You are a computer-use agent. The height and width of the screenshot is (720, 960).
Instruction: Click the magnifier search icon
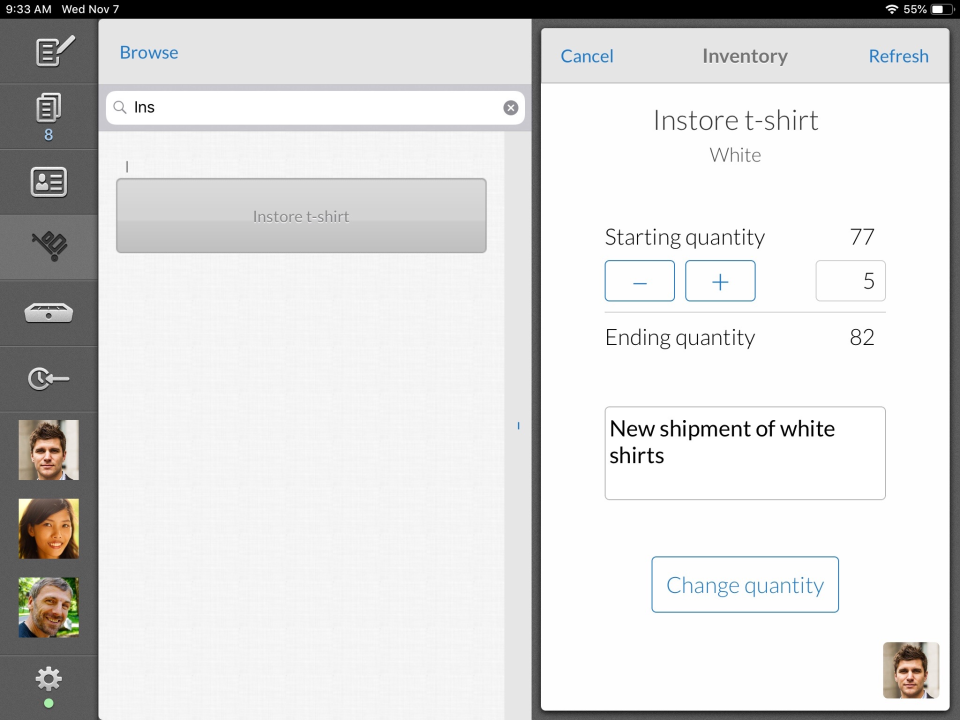(120, 108)
